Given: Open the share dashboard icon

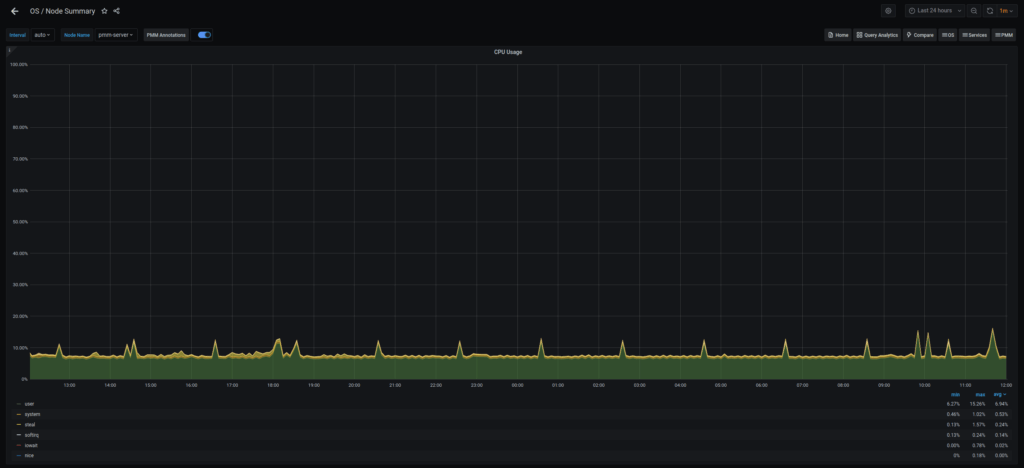Looking at the screenshot, I should pyautogui.click(x=116, y=11).
